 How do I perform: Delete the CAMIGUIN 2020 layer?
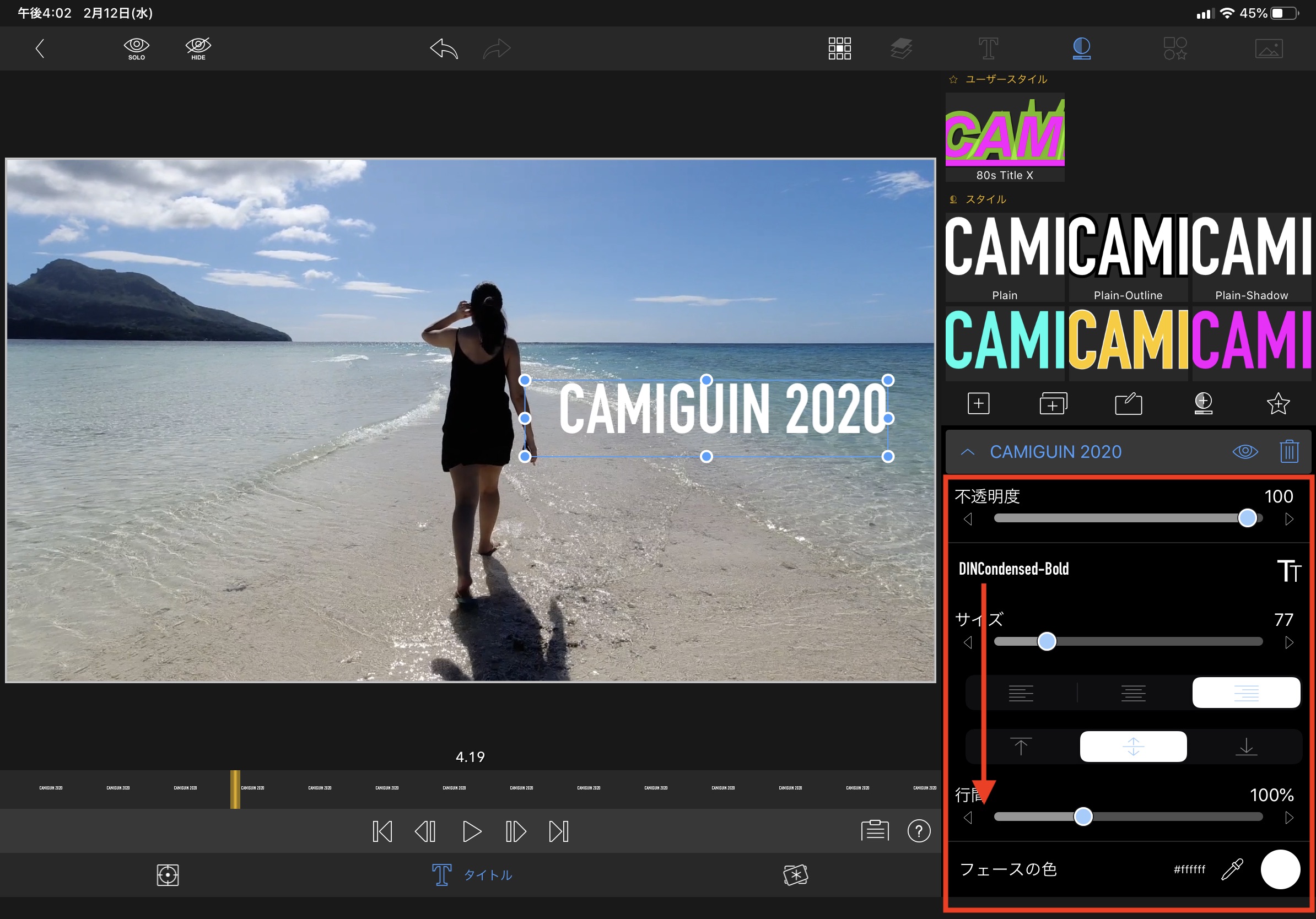[1288, 451]
